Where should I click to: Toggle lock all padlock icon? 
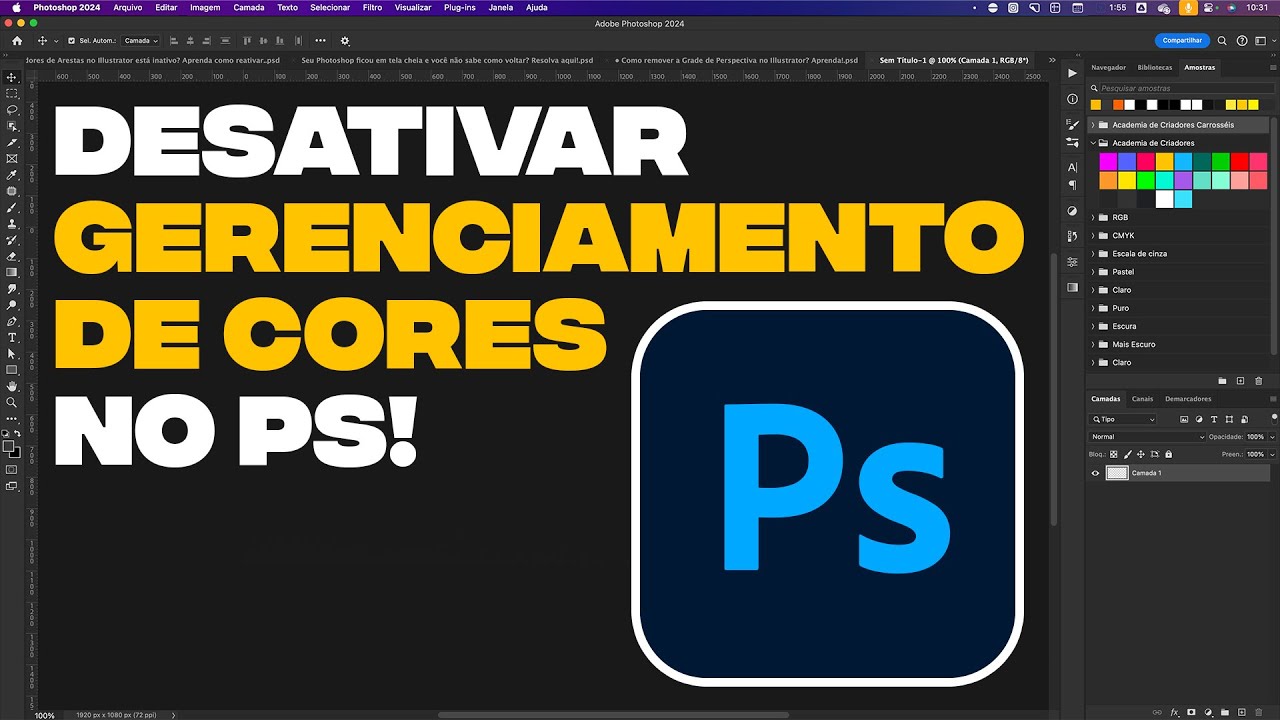tap(1168, 454)
